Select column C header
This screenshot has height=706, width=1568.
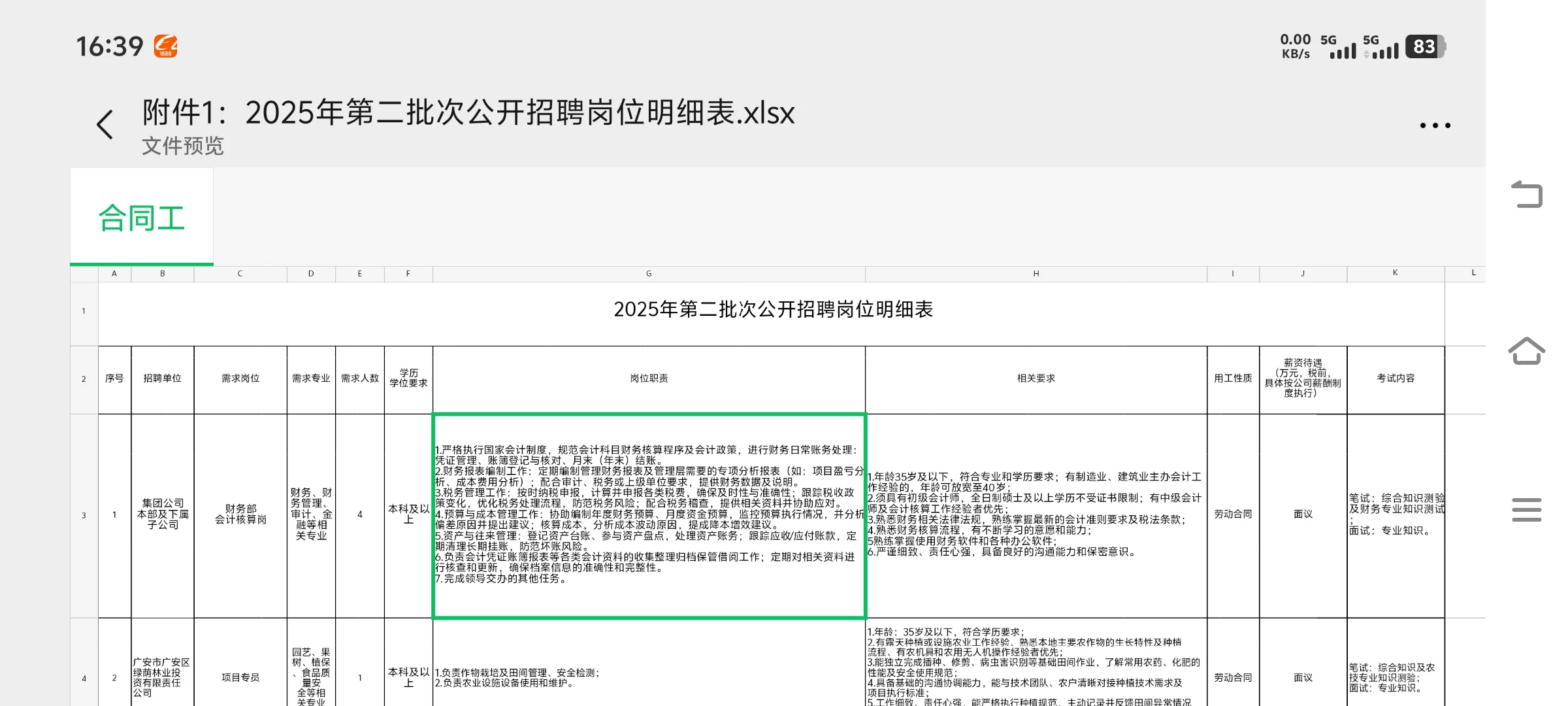(240, 274)
